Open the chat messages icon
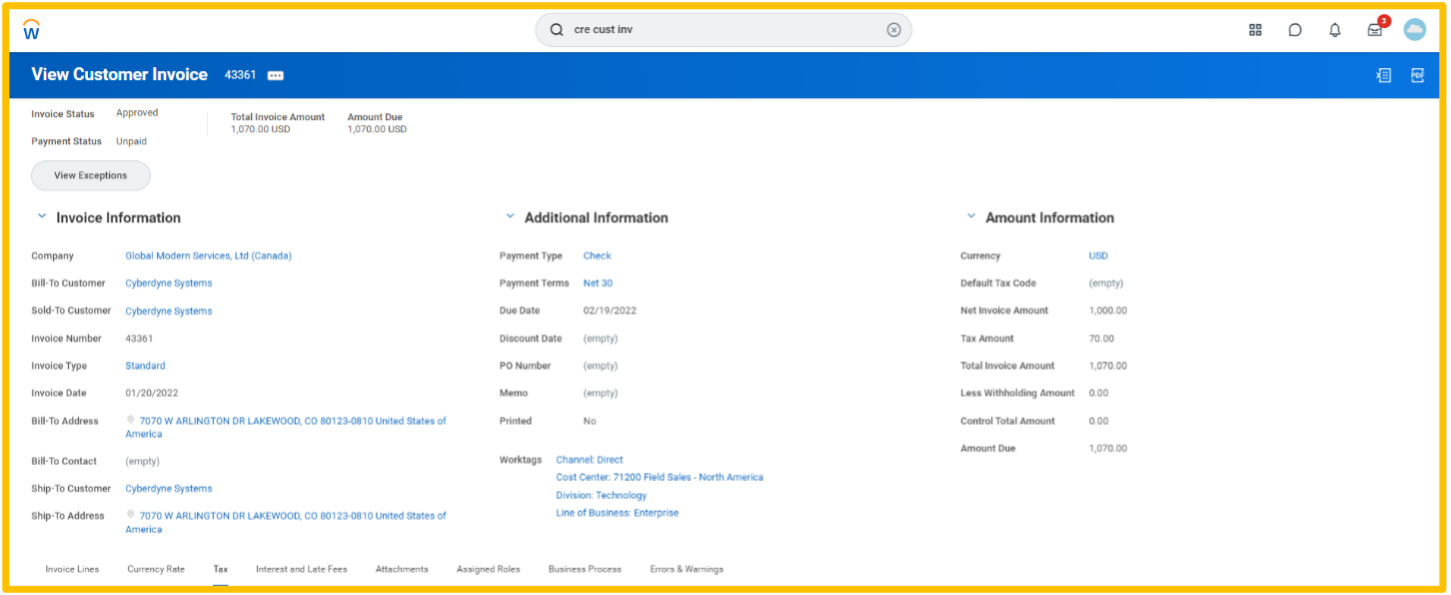Viewport: 1451px width, 595px height. tap(1295, 29)
